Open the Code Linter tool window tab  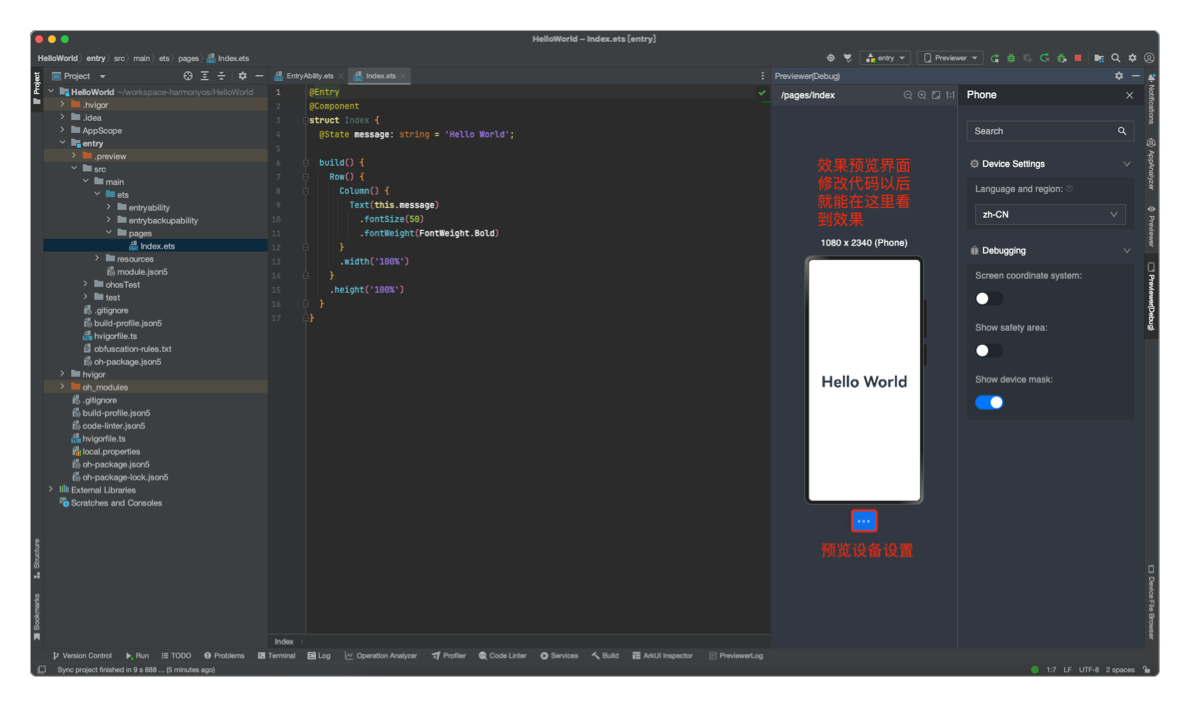(502, 655)
